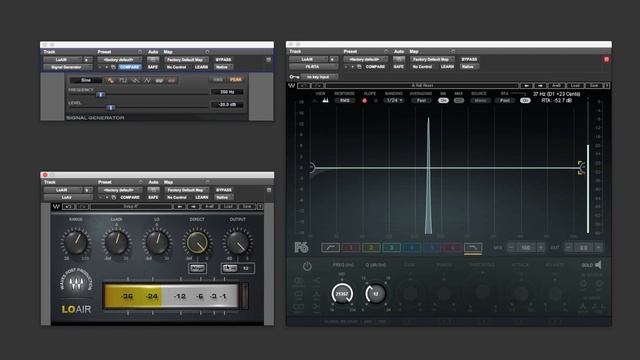The height and width of the screenshot is (360, 640).
Task: Click the right filter node on F6 curve
Action: (582, 167)
